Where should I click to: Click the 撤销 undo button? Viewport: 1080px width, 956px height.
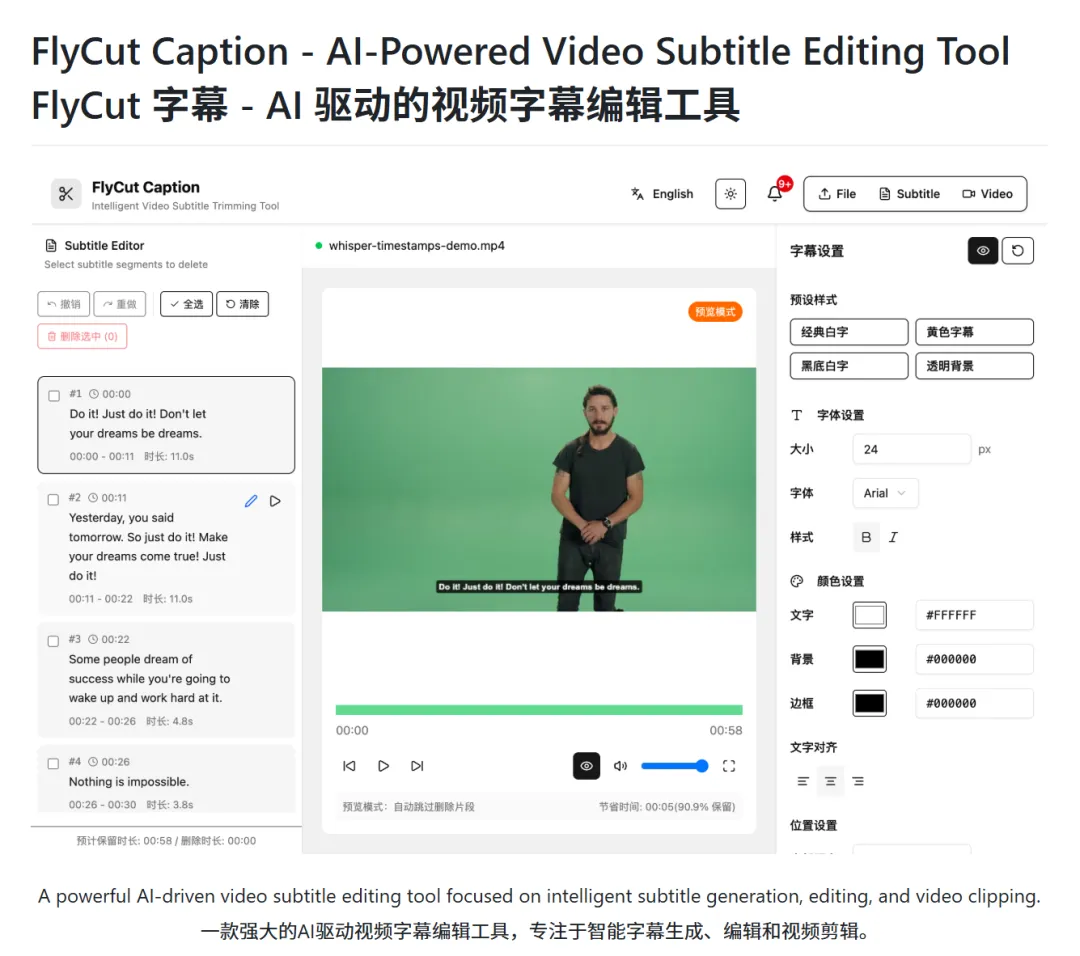pos(63,304)
